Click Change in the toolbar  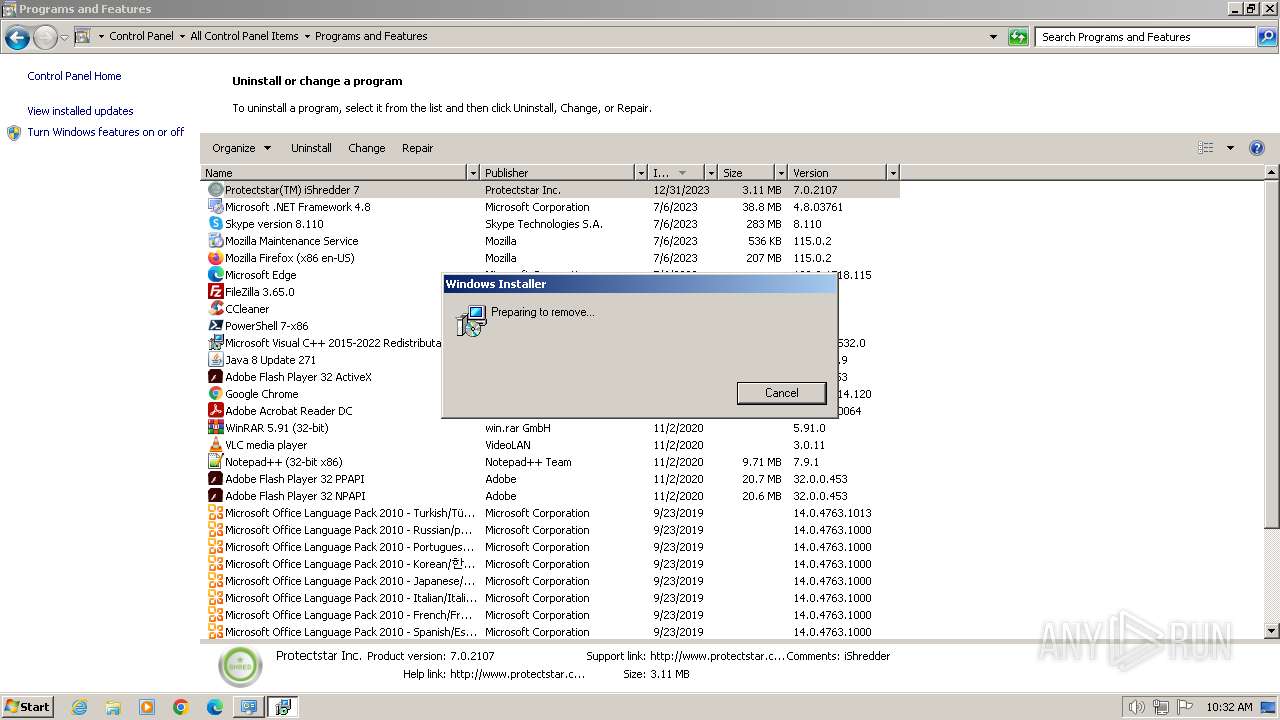[x=367, y=148]
